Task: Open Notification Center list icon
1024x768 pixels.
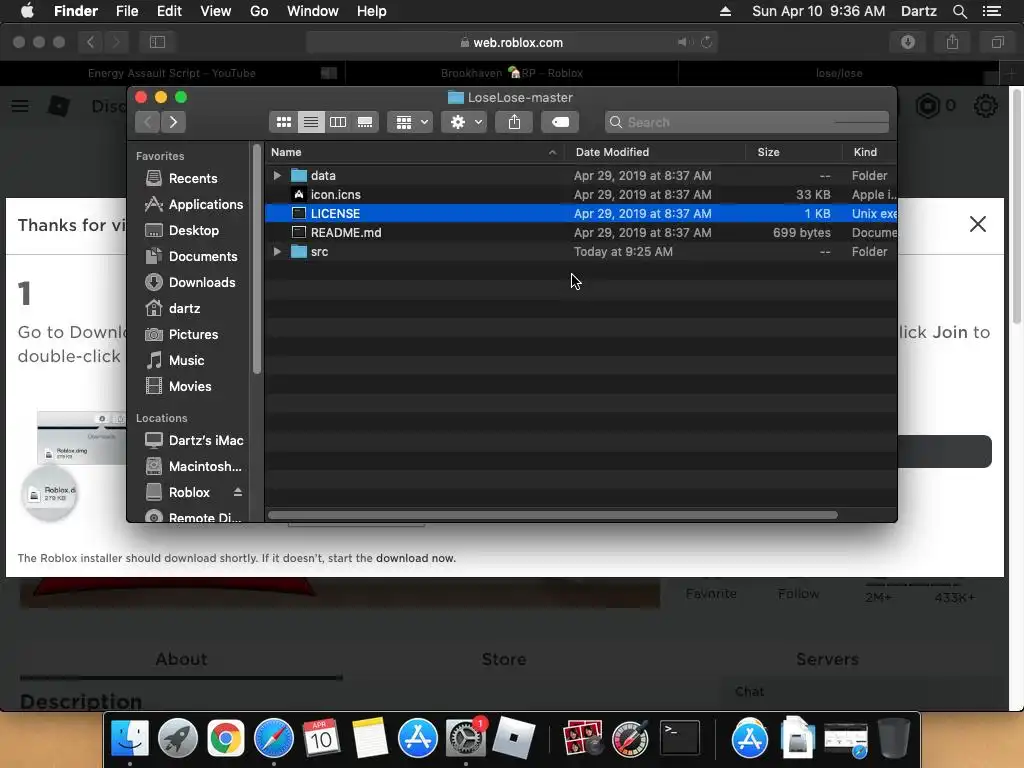Action: [992, 11]
